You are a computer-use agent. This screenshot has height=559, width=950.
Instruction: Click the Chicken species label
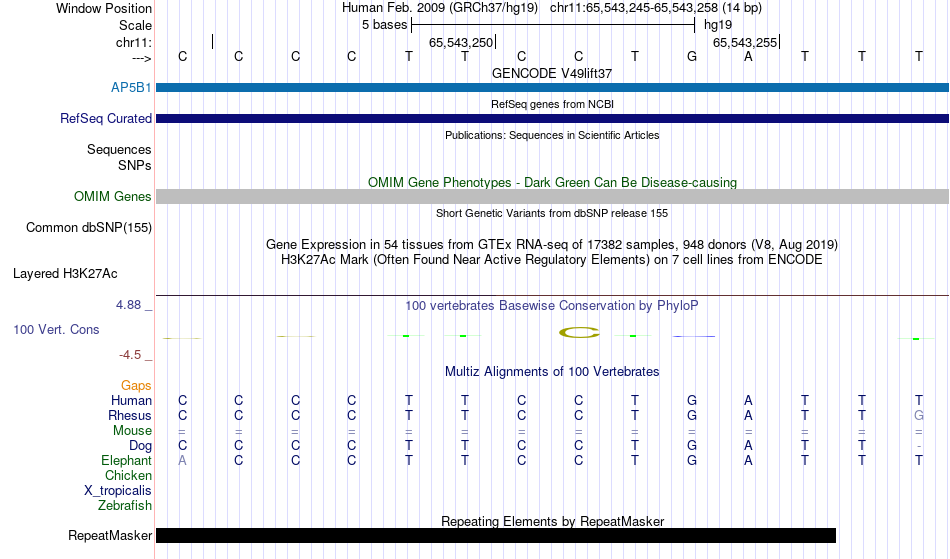point(128,476)
